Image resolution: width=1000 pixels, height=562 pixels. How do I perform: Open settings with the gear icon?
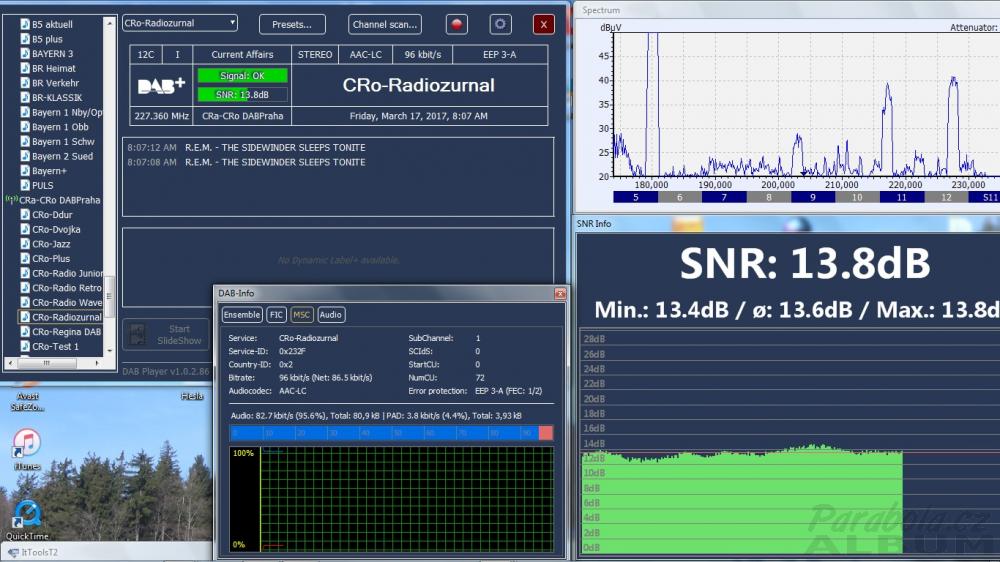click(x=500, y=24)
